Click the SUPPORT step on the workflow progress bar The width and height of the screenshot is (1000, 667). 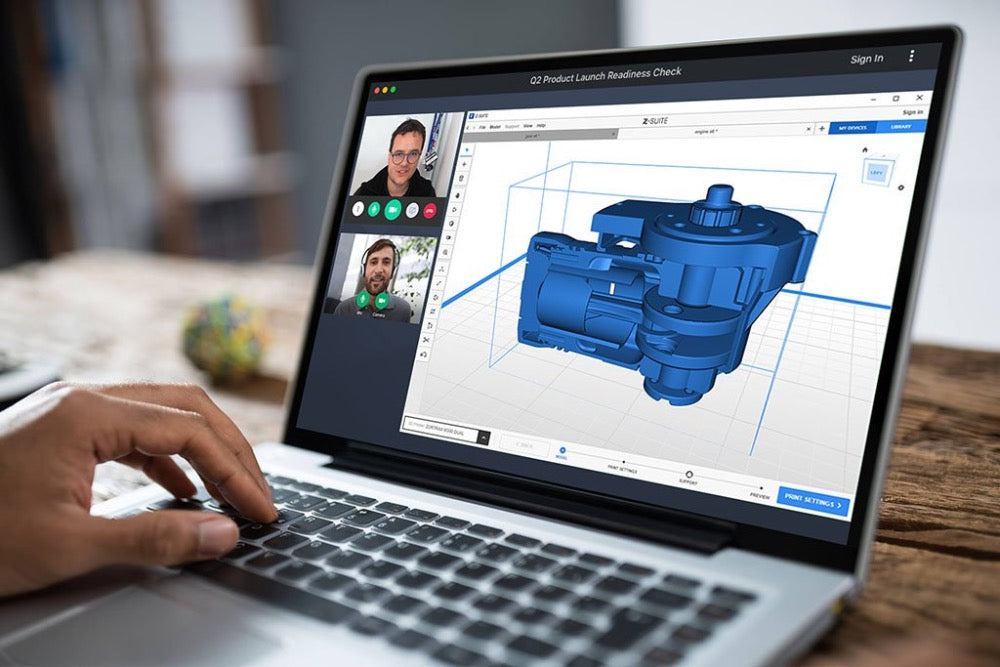tap(689, 475)
